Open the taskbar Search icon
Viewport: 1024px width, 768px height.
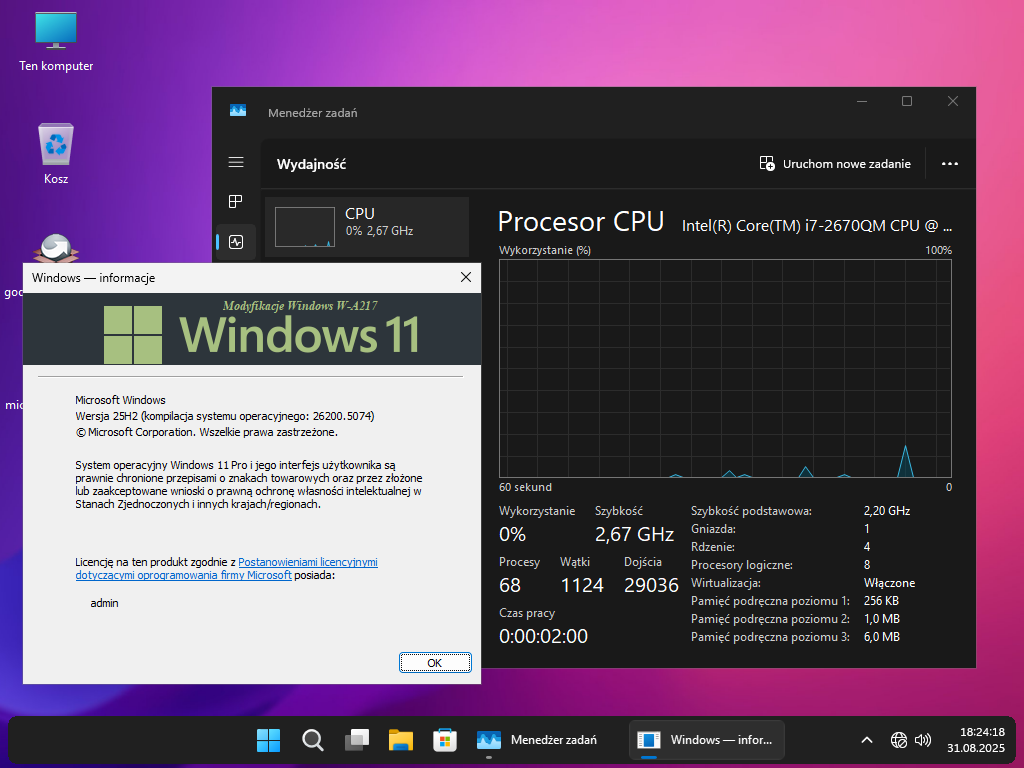313,740
